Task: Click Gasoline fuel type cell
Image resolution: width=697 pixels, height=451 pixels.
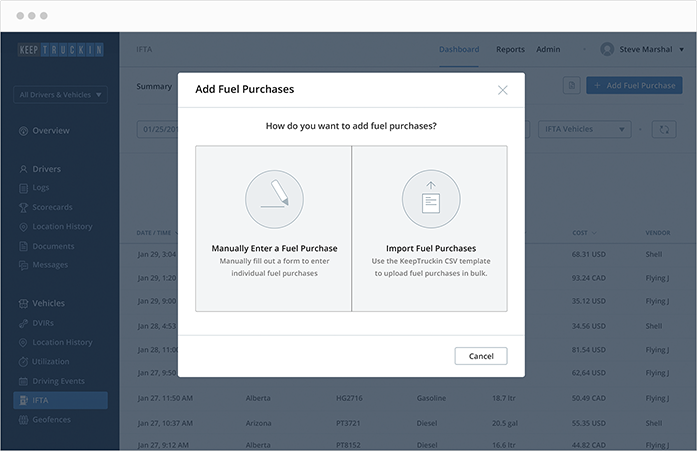Action: click(431, 398)
